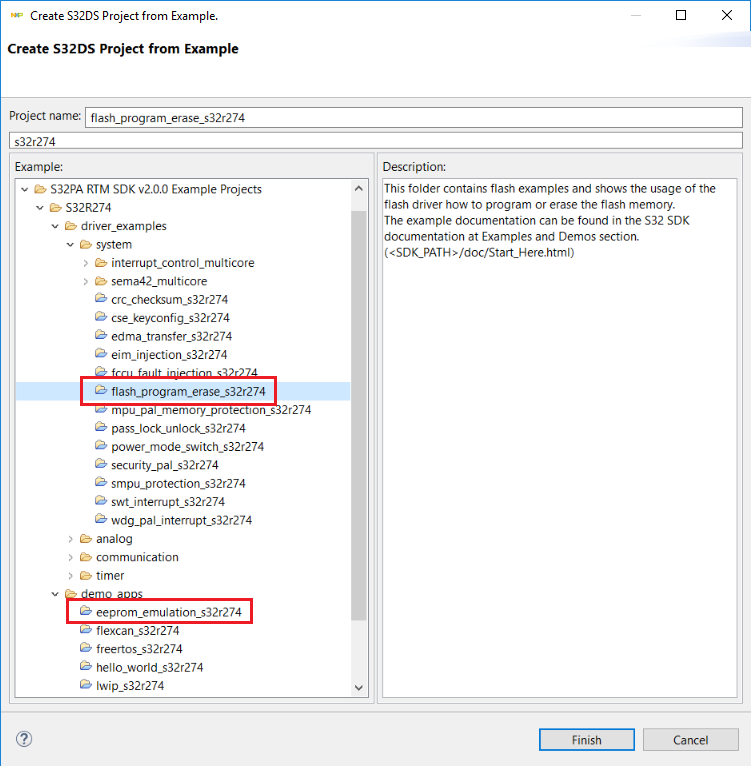
Task: Click the s32r274 filter text field
Action: point(375,141)
